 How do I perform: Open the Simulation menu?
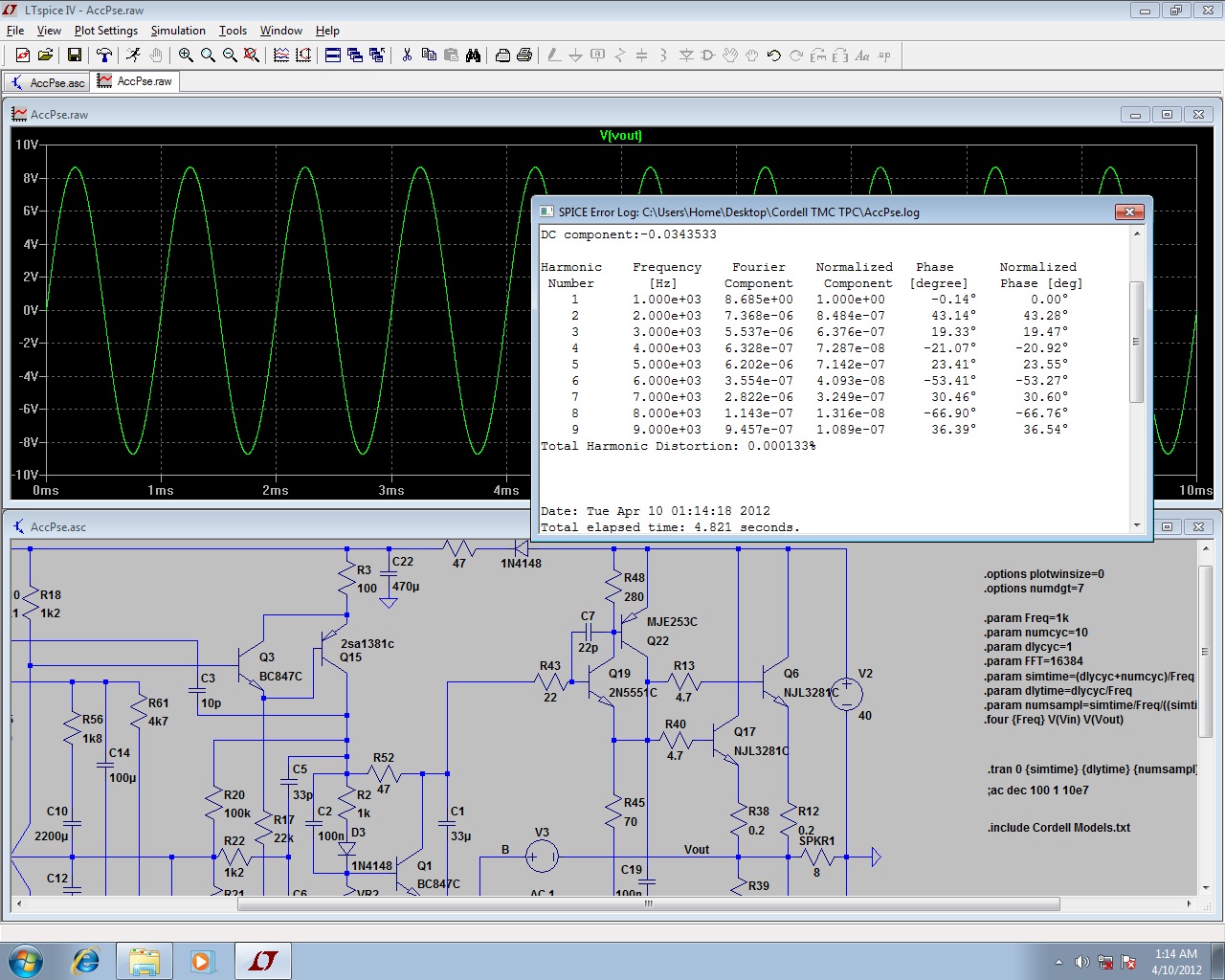click(178, 31)
